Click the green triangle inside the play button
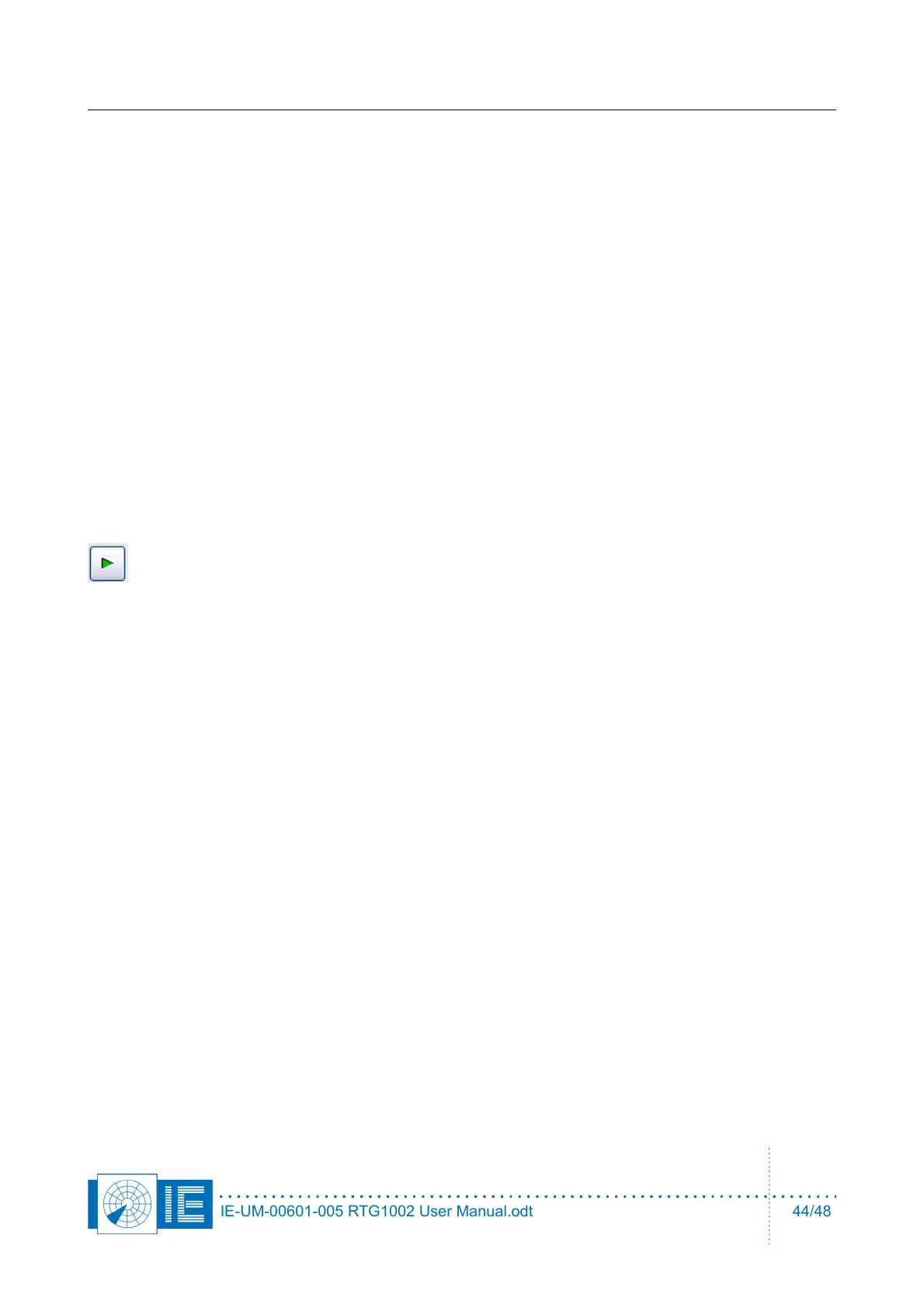924x1308 pixels. 108,562
